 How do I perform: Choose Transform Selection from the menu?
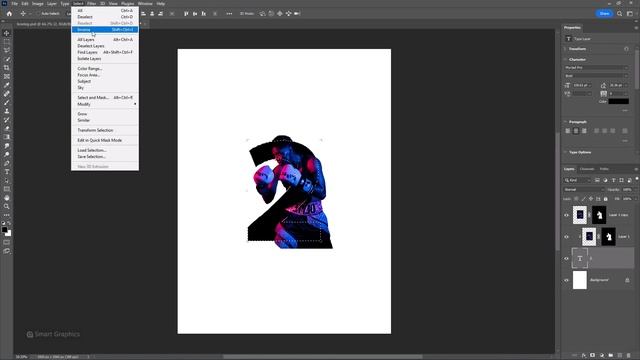click(105, 130)
